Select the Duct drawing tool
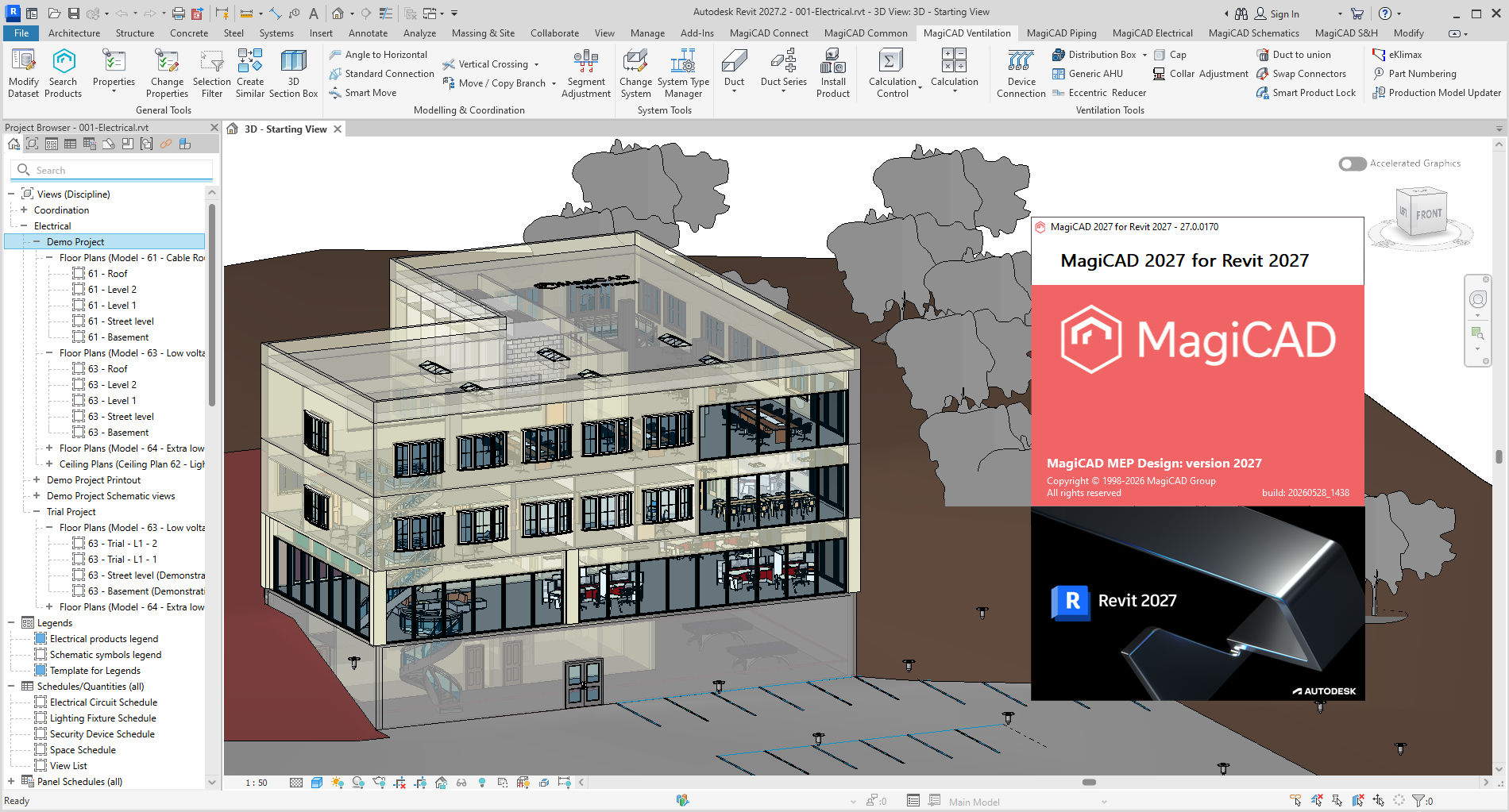The height and width of the screenshot is (812, 1509). point(734,70)
